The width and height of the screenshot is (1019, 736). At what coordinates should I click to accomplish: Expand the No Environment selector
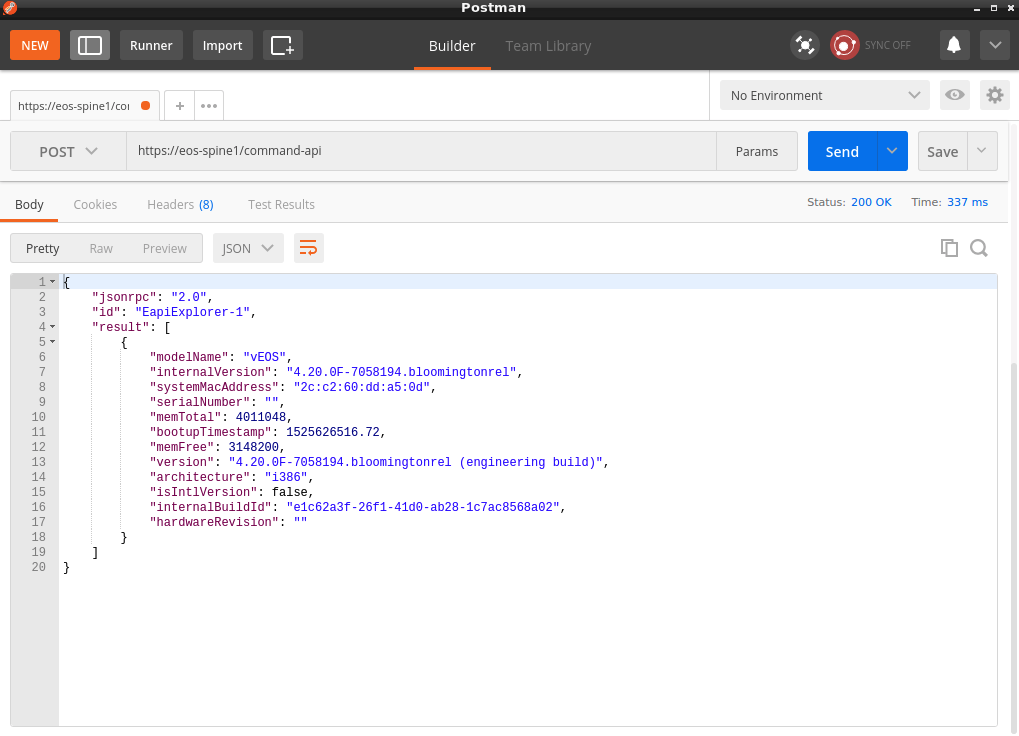pyautogui.click(x=824, y=95)
